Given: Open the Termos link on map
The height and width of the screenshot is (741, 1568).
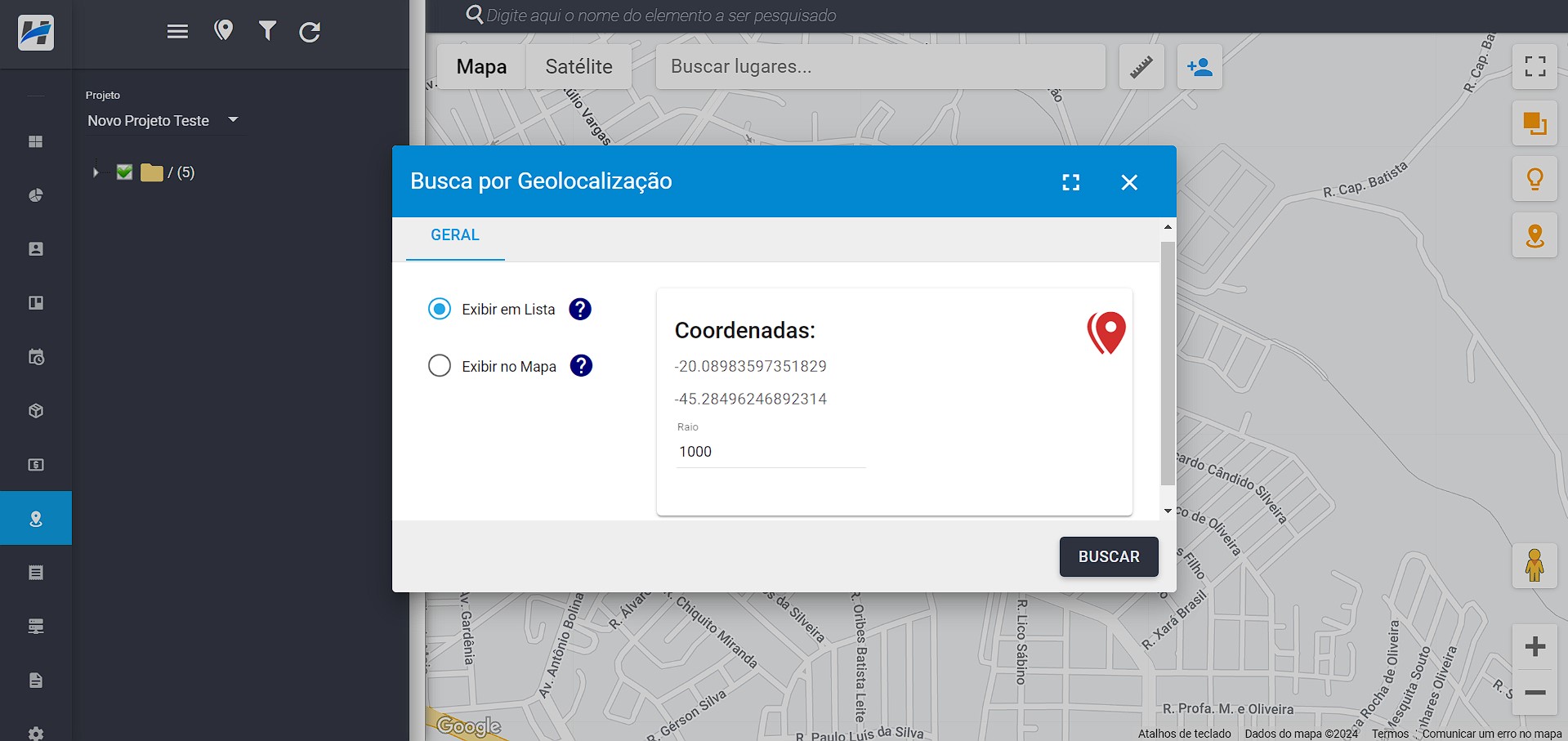Looking at the screenshot, I should point(1390,734).
